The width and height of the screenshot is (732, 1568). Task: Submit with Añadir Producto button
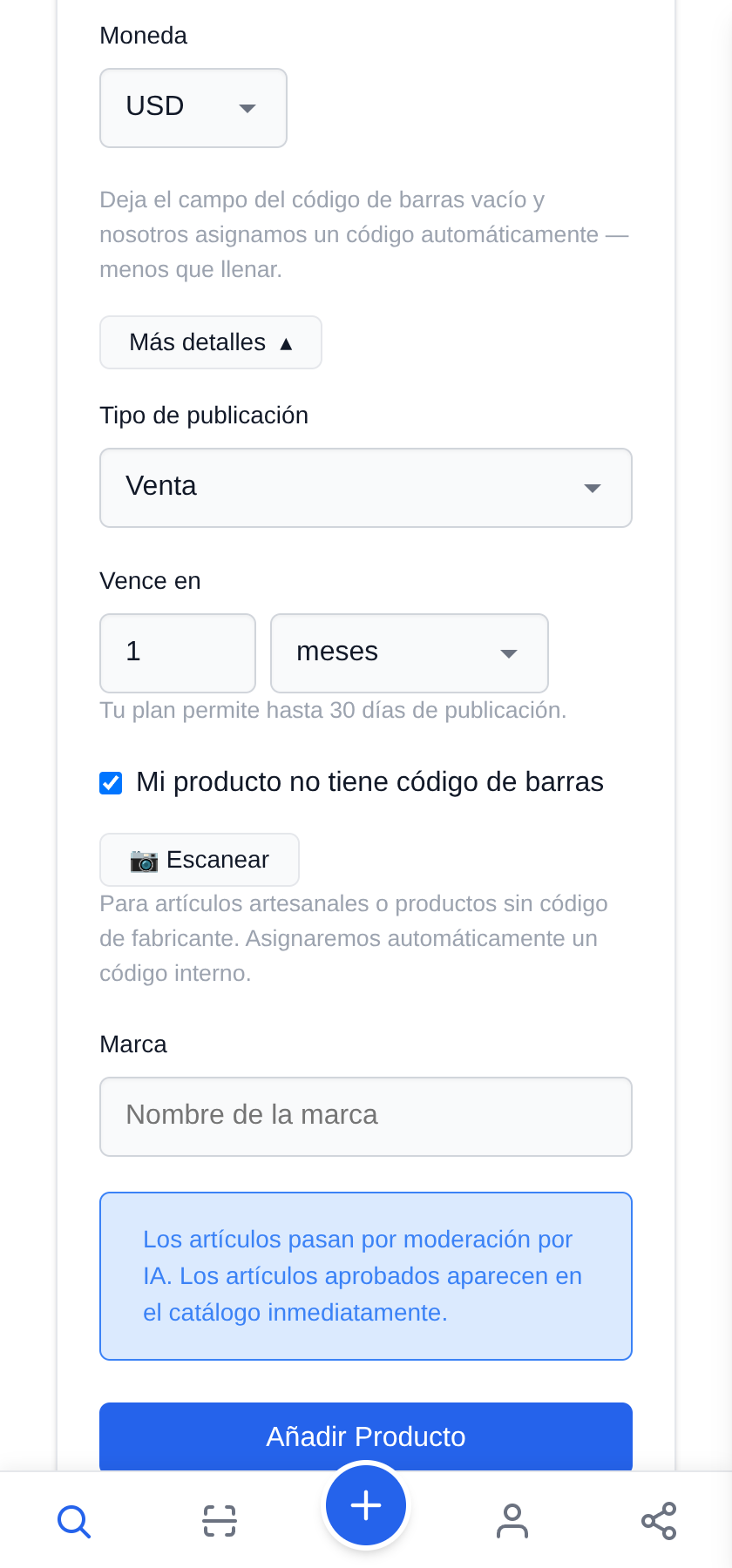(x=366, y=1436)
